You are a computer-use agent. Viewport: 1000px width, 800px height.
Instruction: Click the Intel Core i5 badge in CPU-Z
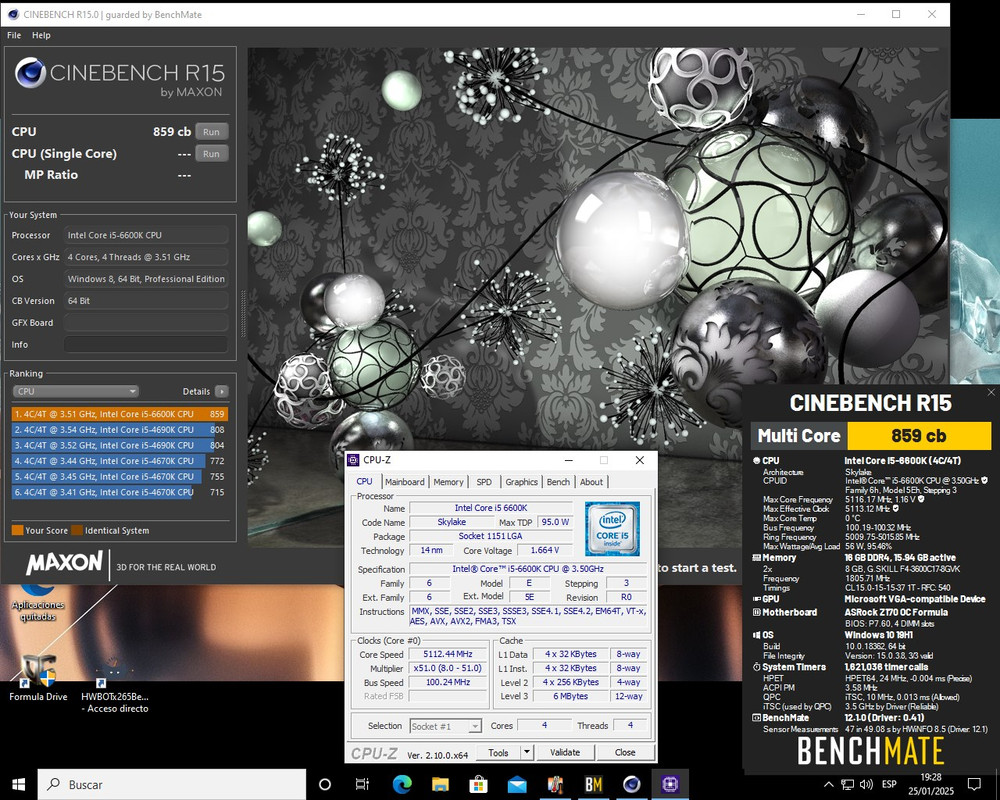pos(612,528)
